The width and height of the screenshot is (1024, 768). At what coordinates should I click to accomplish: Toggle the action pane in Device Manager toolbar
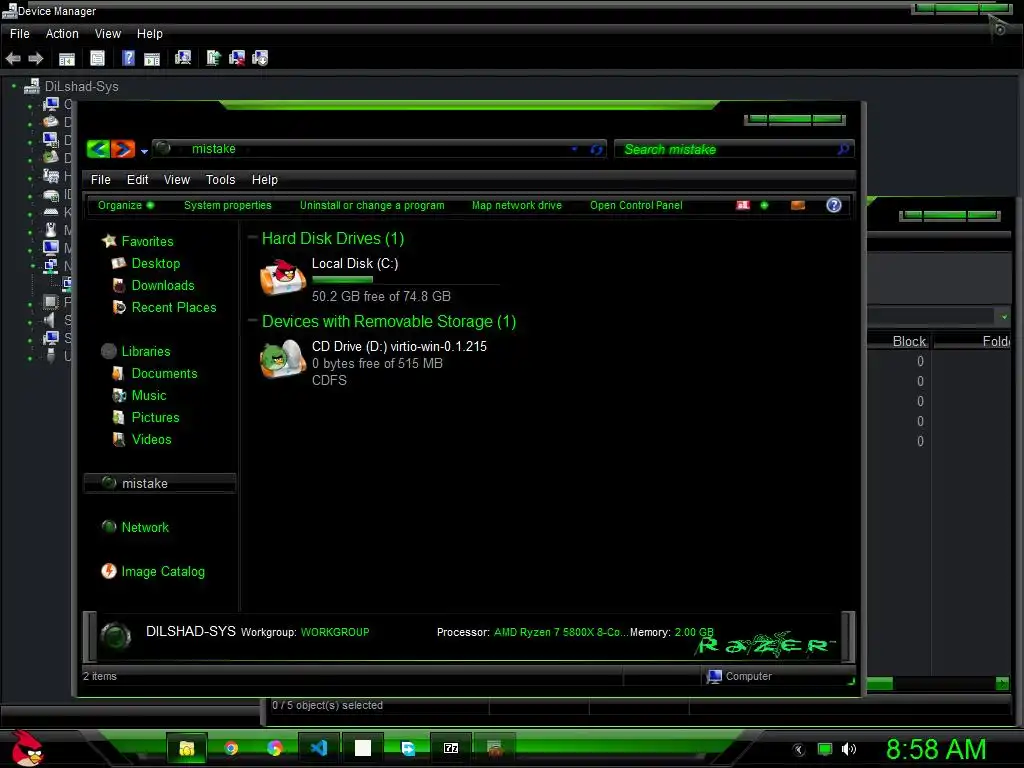point(152,59)
